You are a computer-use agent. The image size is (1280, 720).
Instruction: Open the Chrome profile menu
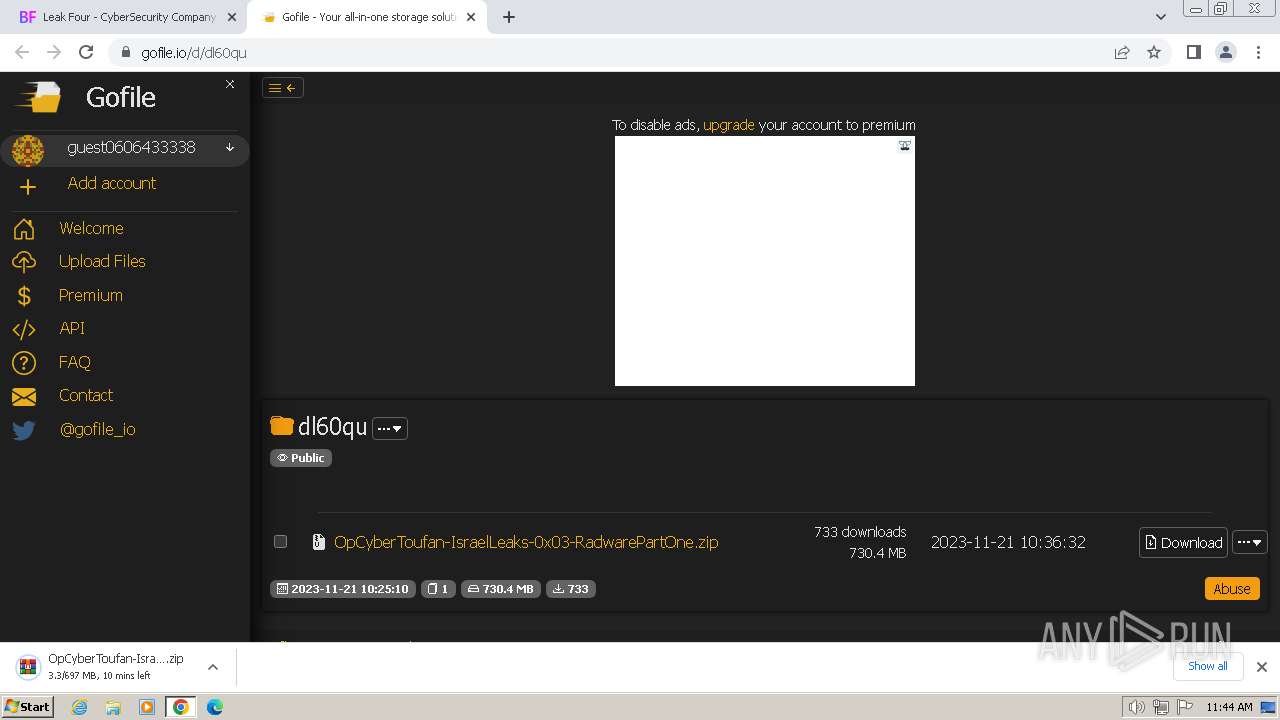(1226, 53)
